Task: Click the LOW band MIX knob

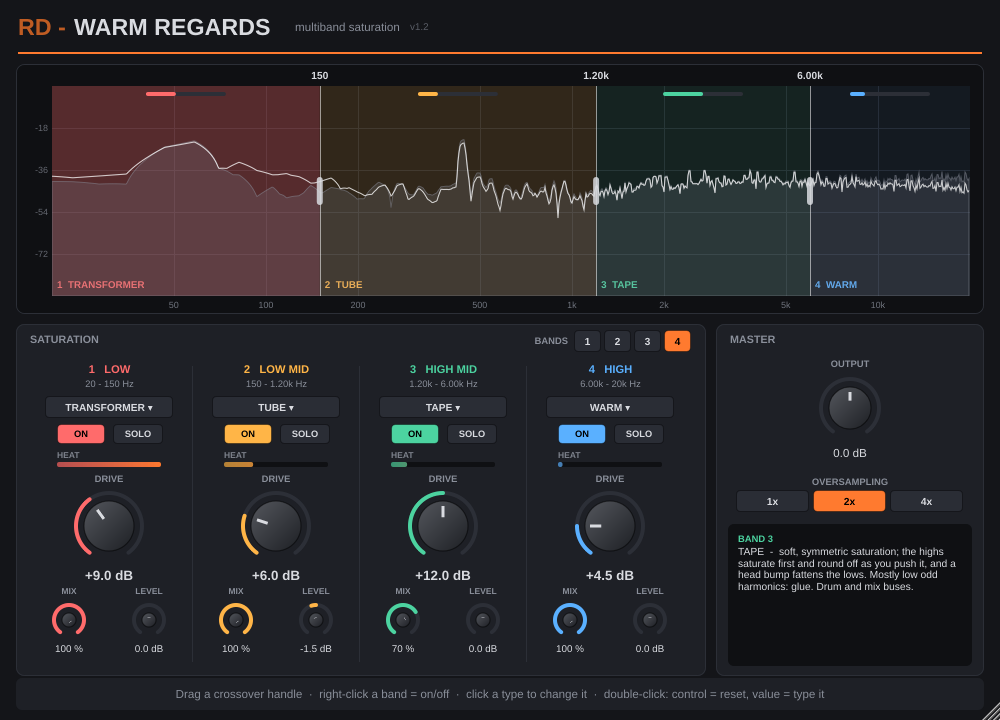Action: tap(69, 620)
